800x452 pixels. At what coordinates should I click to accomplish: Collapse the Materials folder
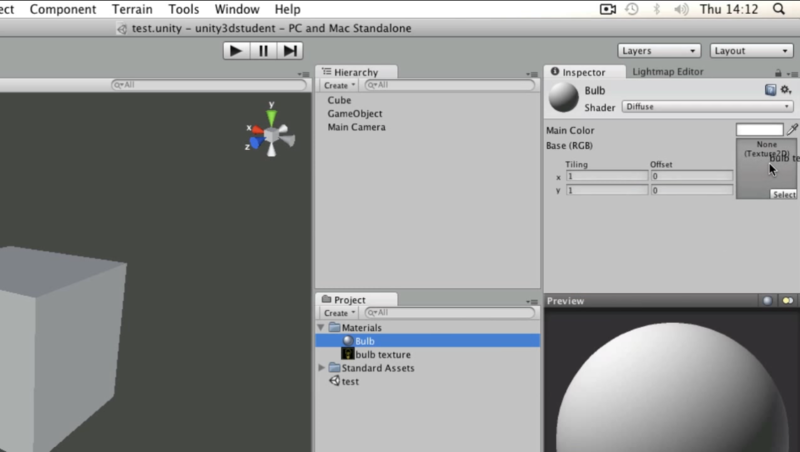(x=321, y=327)
